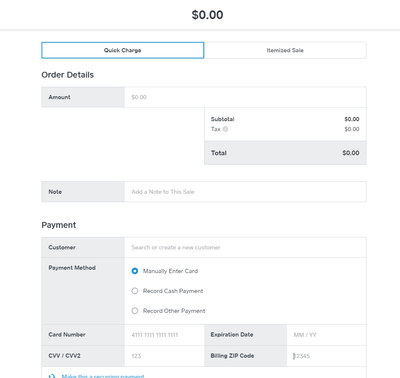Click the Add a Note field

[245, 192]
